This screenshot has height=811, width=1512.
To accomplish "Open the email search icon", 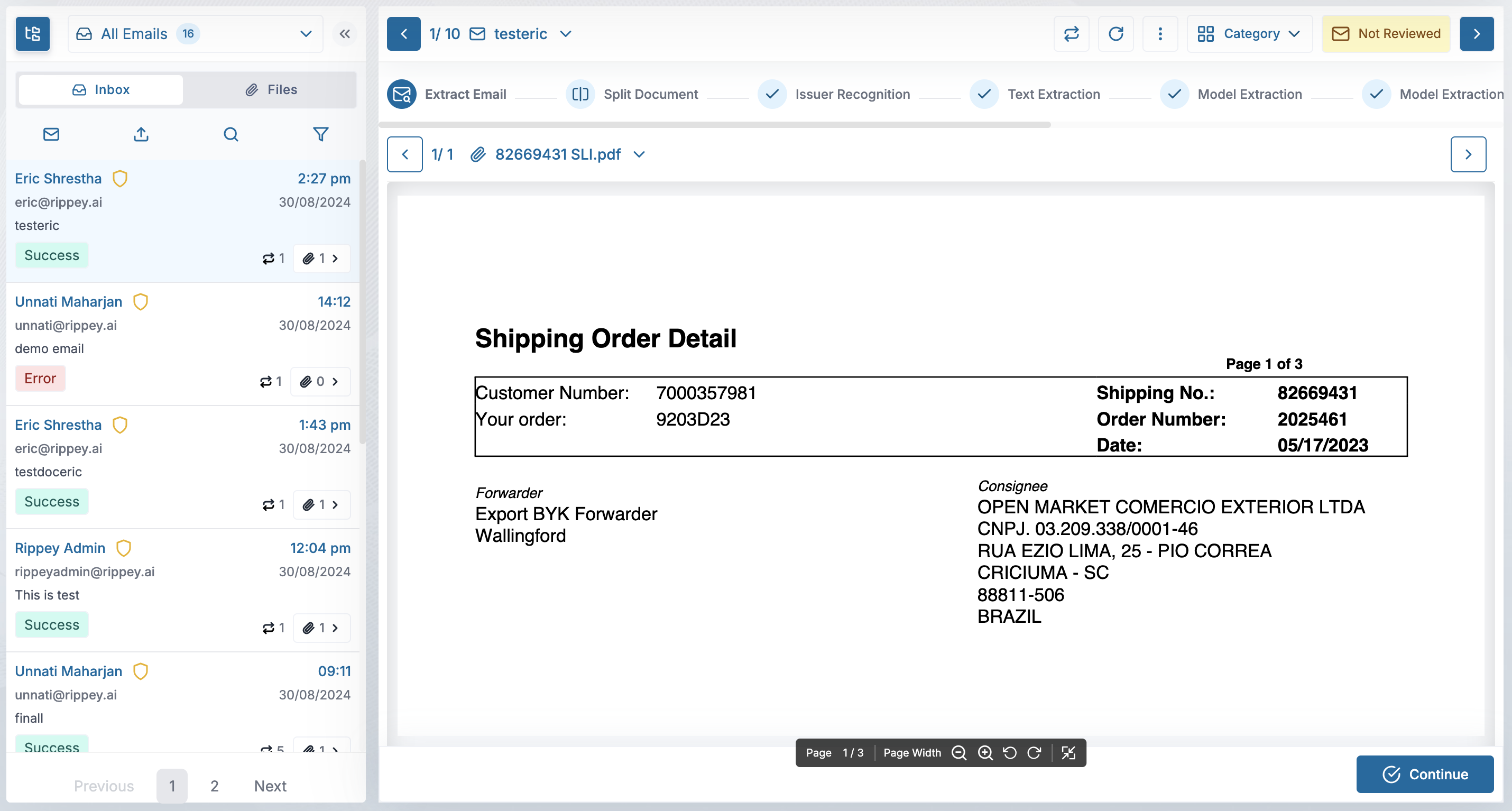I will (x=231, y=134).
